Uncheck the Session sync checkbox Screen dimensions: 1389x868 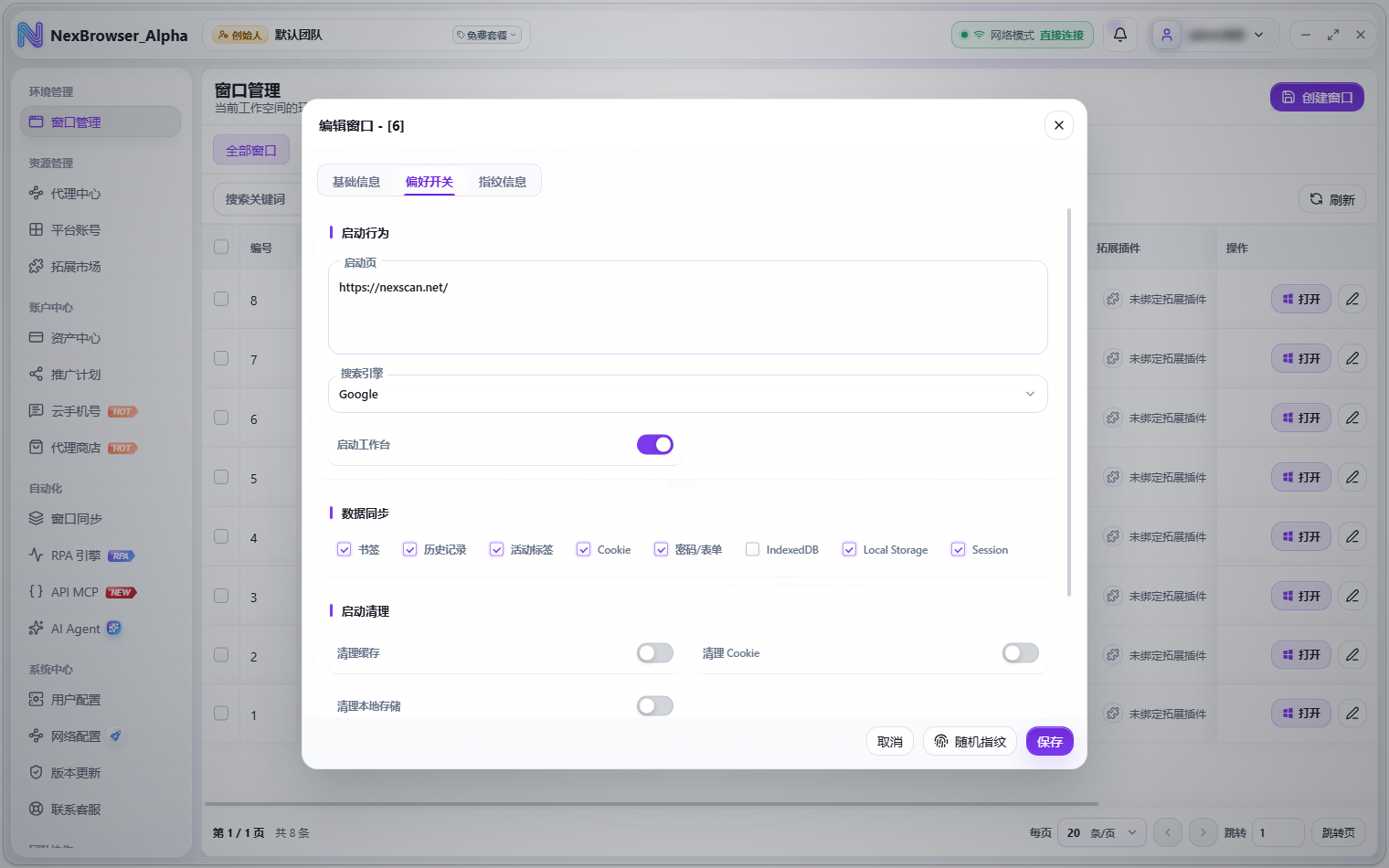click(x=958, y=549)
